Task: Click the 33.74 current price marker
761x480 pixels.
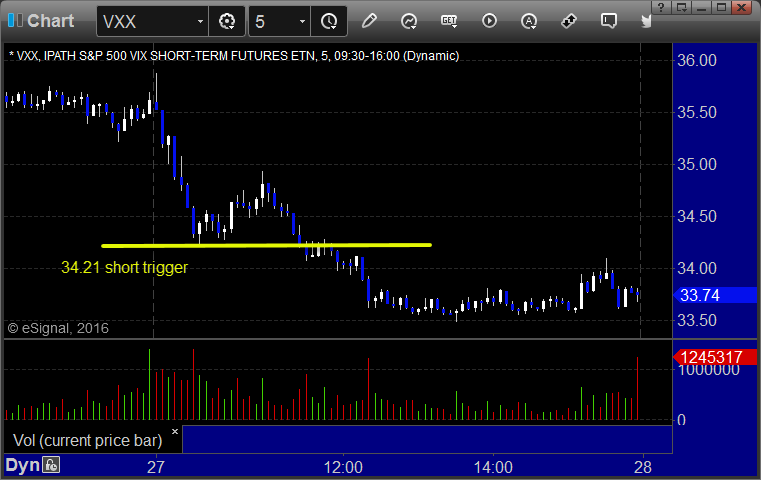Action: 715,295
